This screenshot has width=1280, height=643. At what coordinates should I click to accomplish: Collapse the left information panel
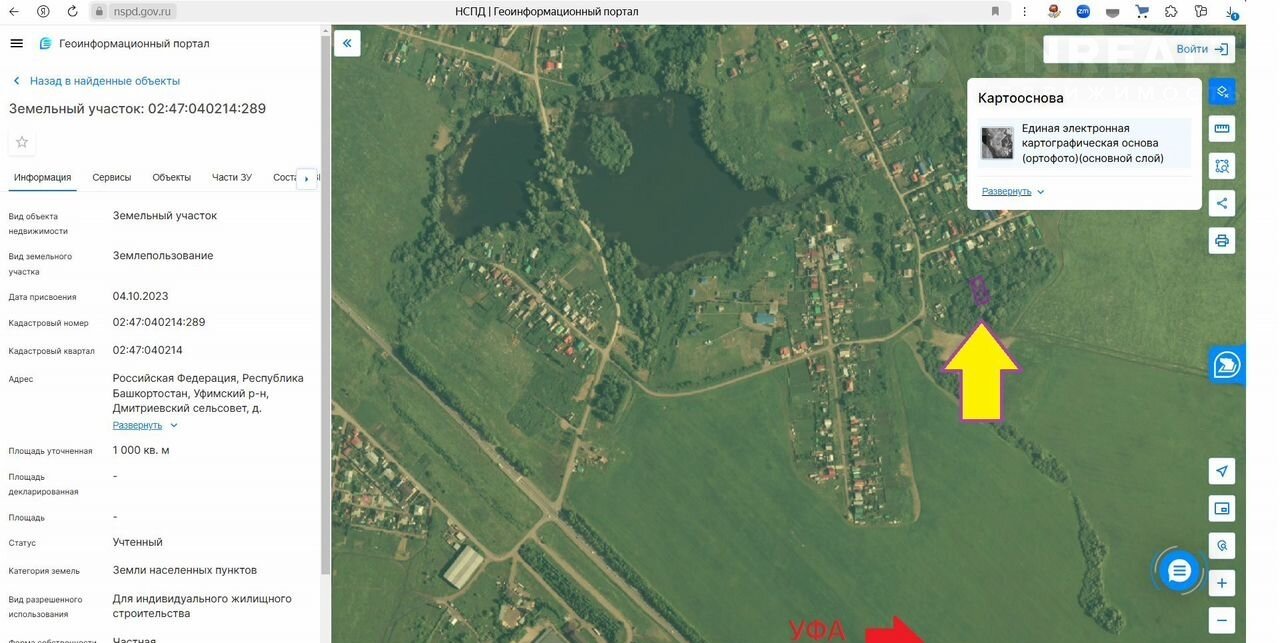347,43
